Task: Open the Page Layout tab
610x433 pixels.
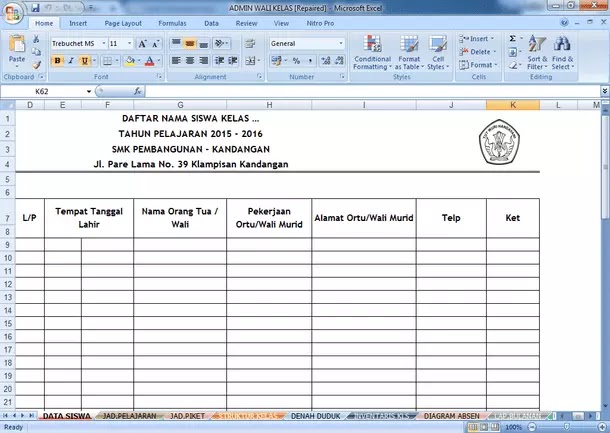Action: [x=123, y=23]
